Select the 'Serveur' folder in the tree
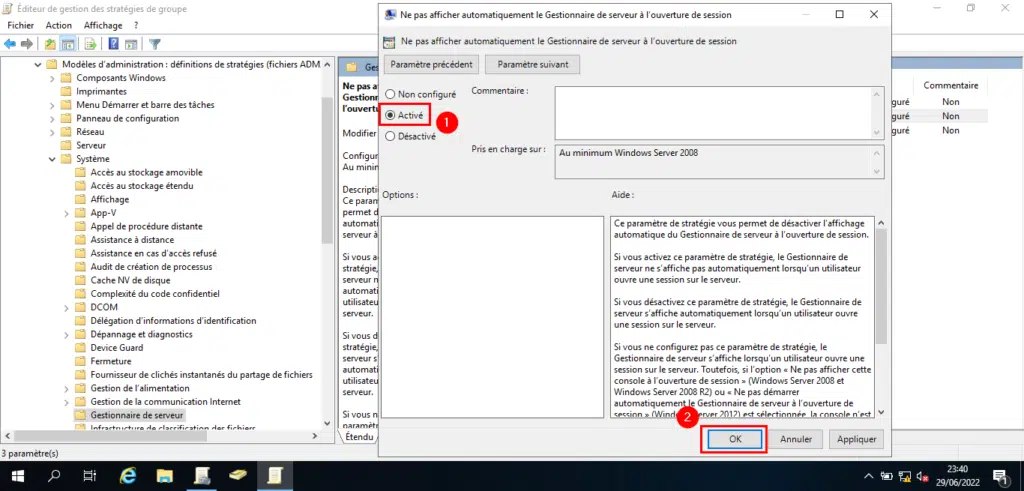Viewport: 1024px width, 491px height. point(91,145)
